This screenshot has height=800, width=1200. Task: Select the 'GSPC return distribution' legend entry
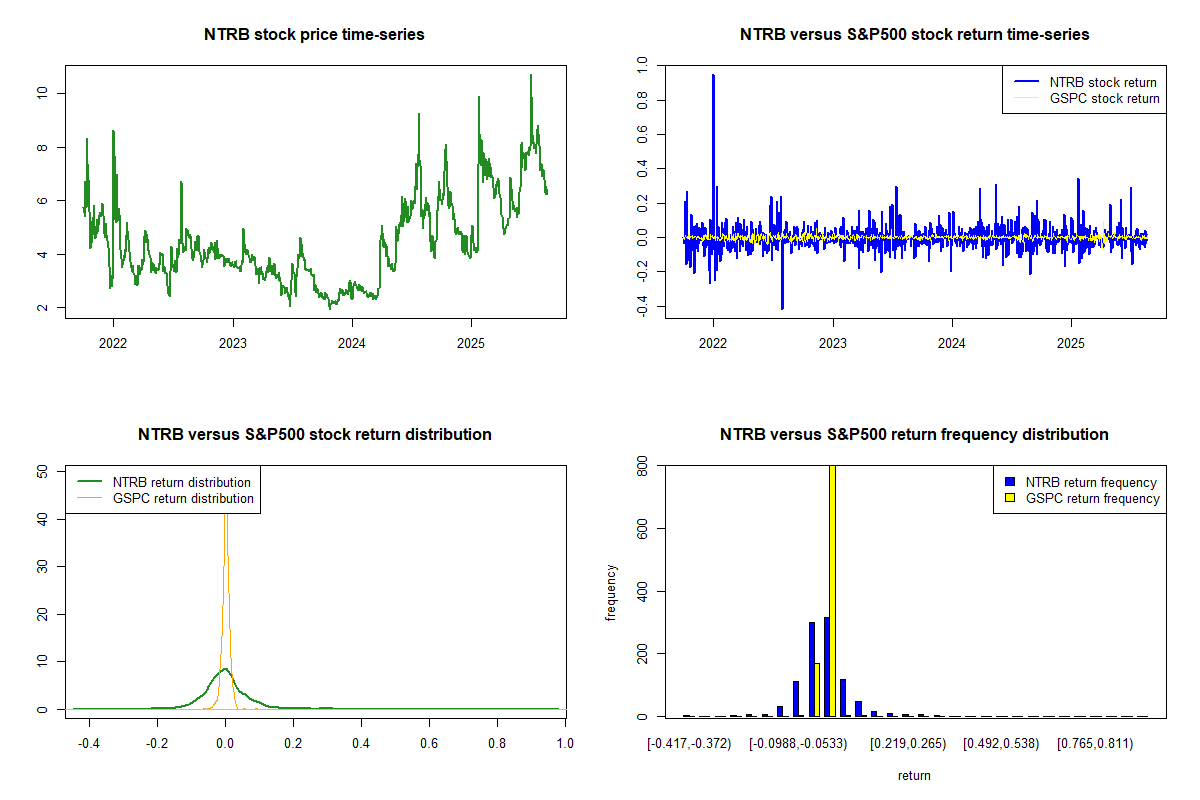point(183,498)
